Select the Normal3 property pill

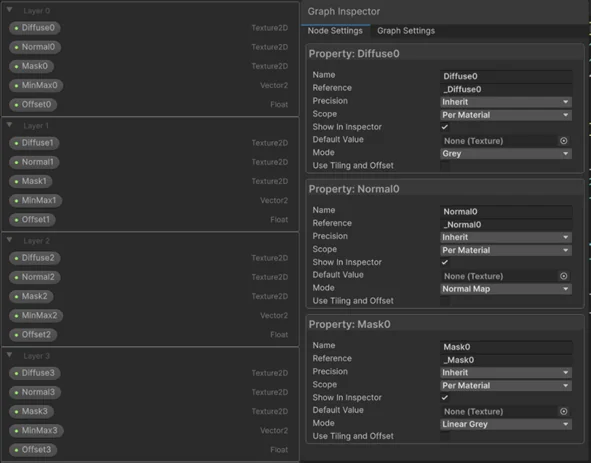coord(35,392)
